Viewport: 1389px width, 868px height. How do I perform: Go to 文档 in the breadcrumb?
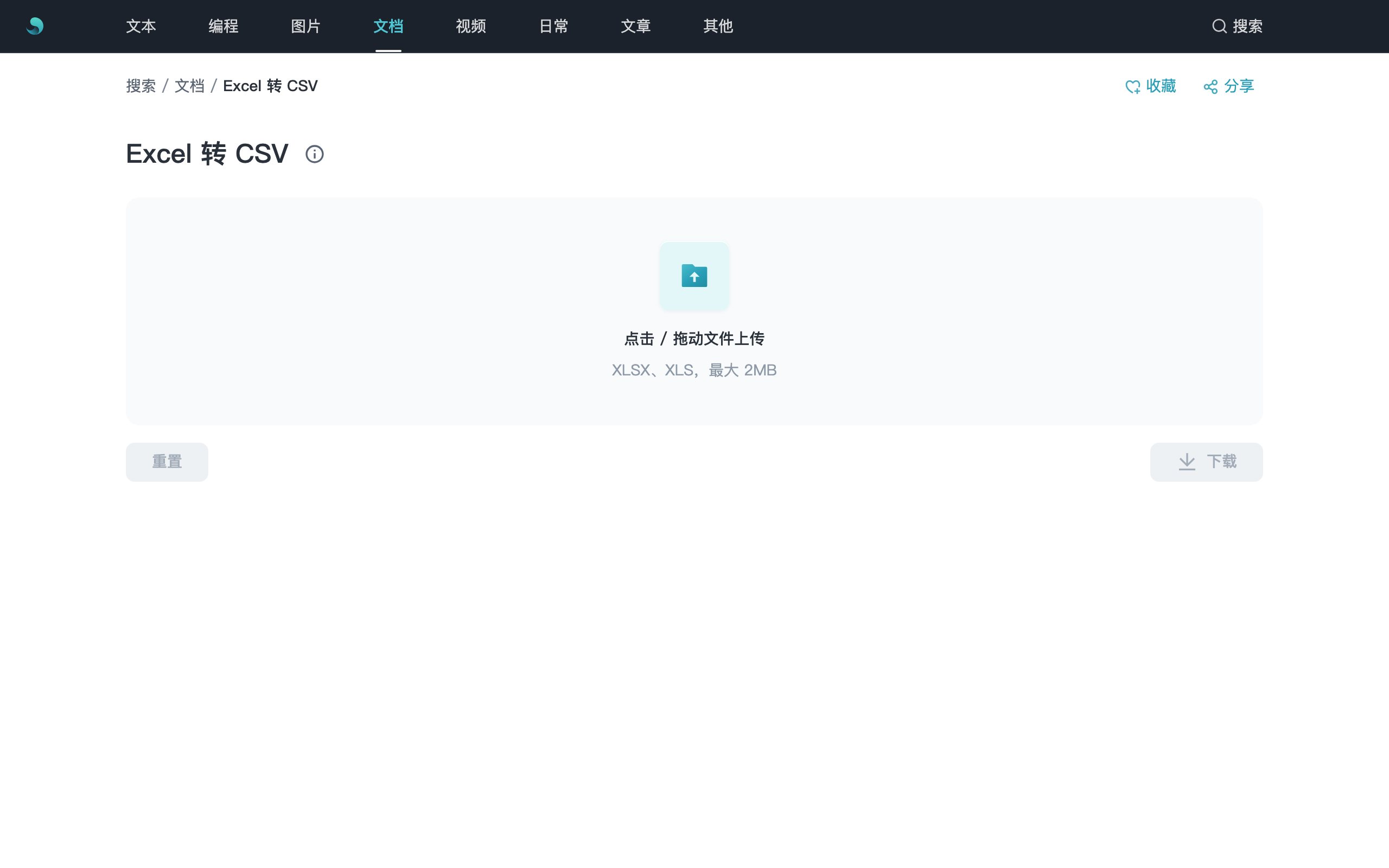189,86
